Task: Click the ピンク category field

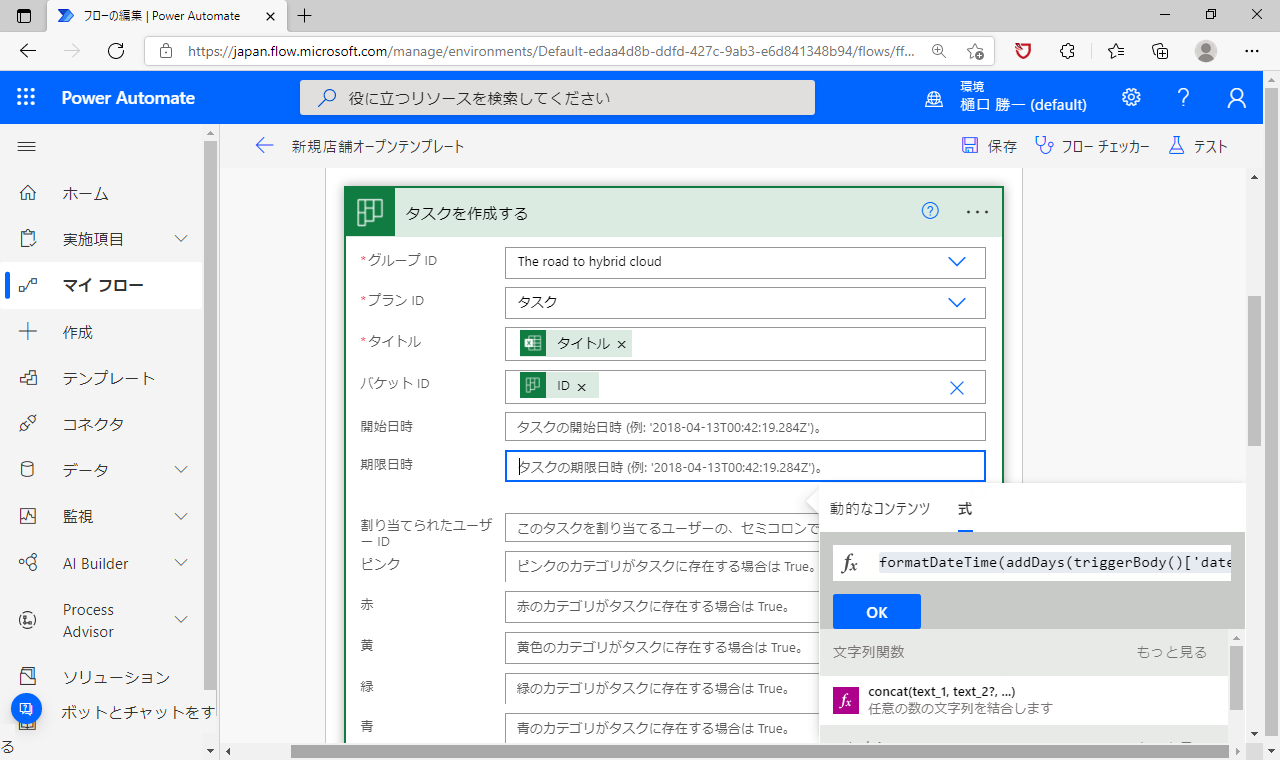Action: click(662, 566)
